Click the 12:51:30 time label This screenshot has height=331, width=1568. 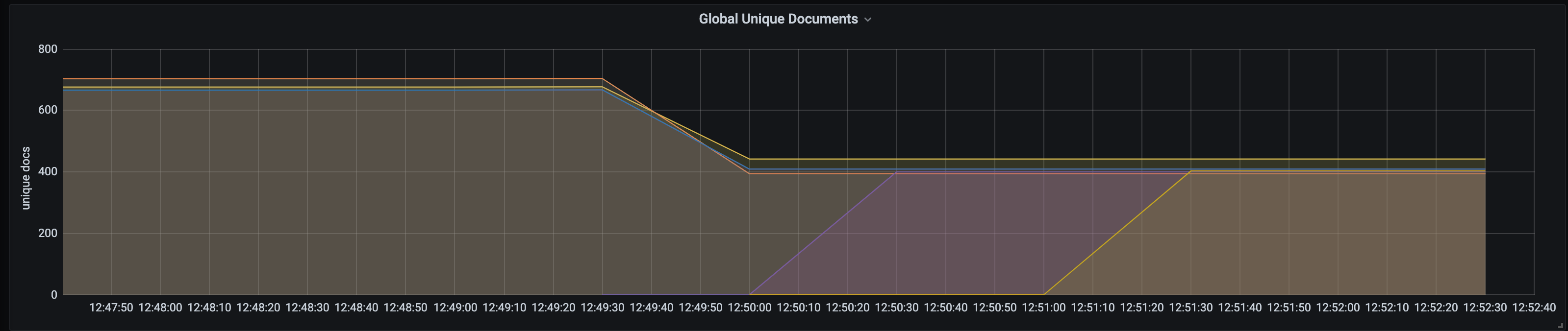[x=1190, y=308]
